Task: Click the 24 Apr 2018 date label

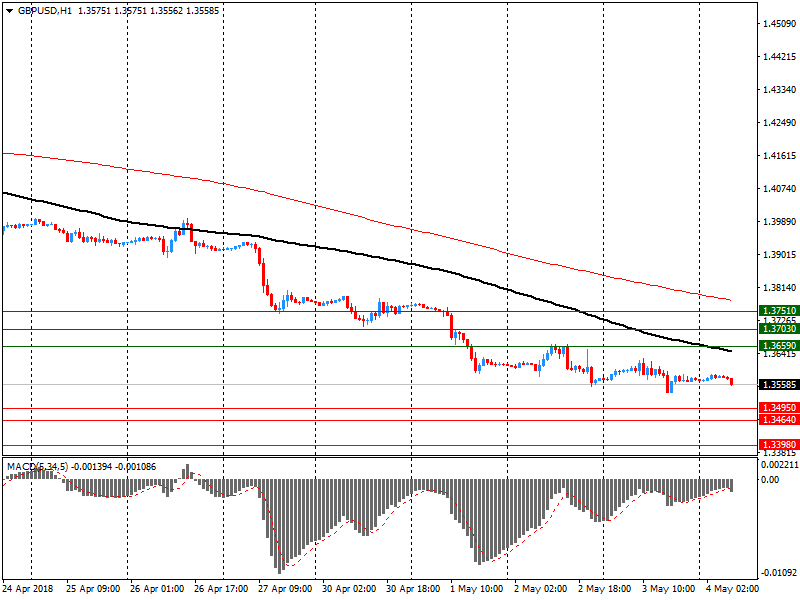Action: pyautogui.click(x=28, y=589)
